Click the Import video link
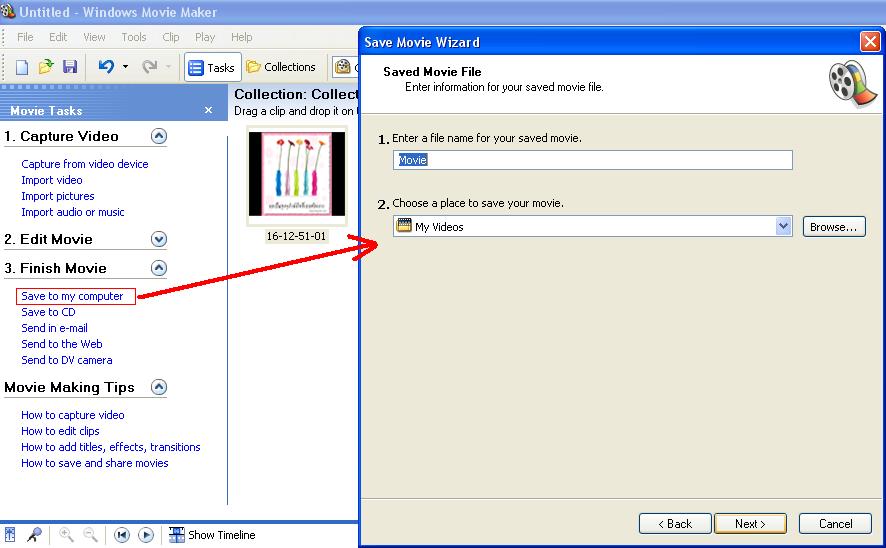The height and width of the screenshot is (548, 886). coord(51,180)
